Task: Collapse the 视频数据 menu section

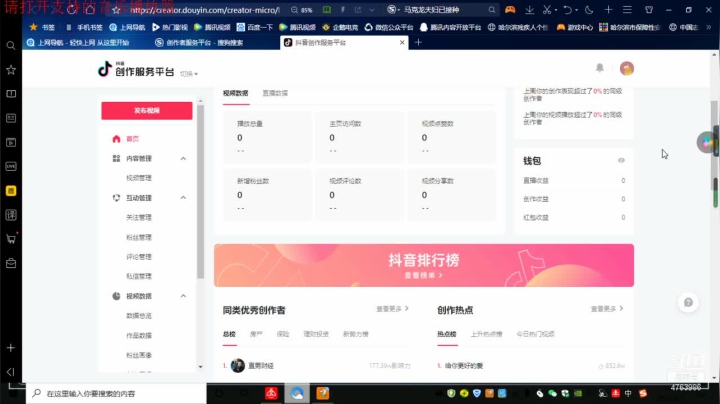Action: [x=183, y=296]
